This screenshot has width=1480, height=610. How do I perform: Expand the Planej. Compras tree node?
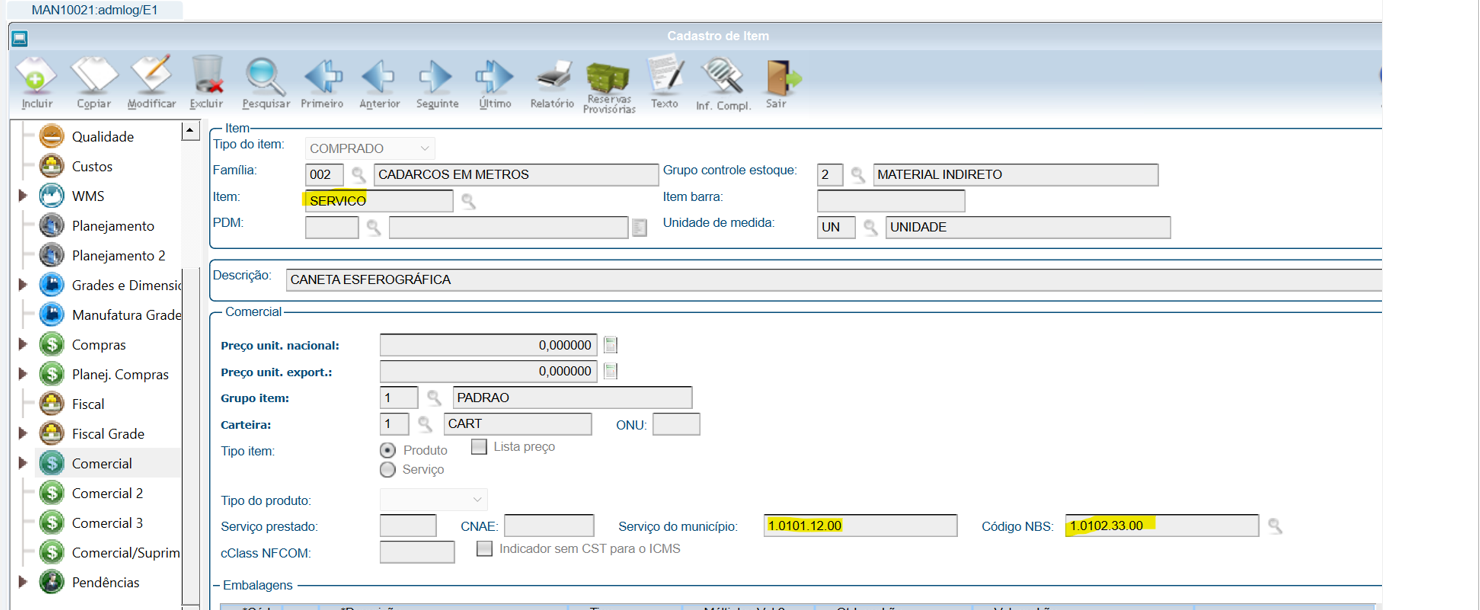coord(23,374)
